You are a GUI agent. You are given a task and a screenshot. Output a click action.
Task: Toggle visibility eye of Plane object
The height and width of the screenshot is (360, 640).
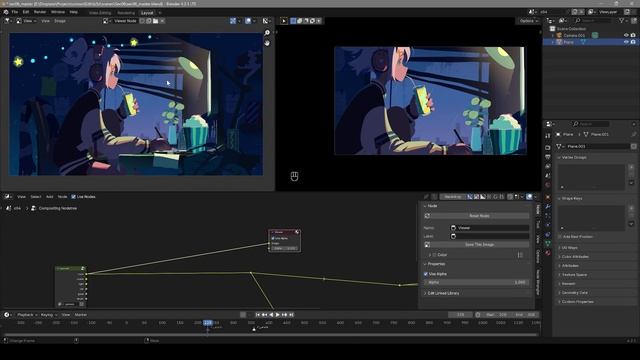tap(626, 42)
